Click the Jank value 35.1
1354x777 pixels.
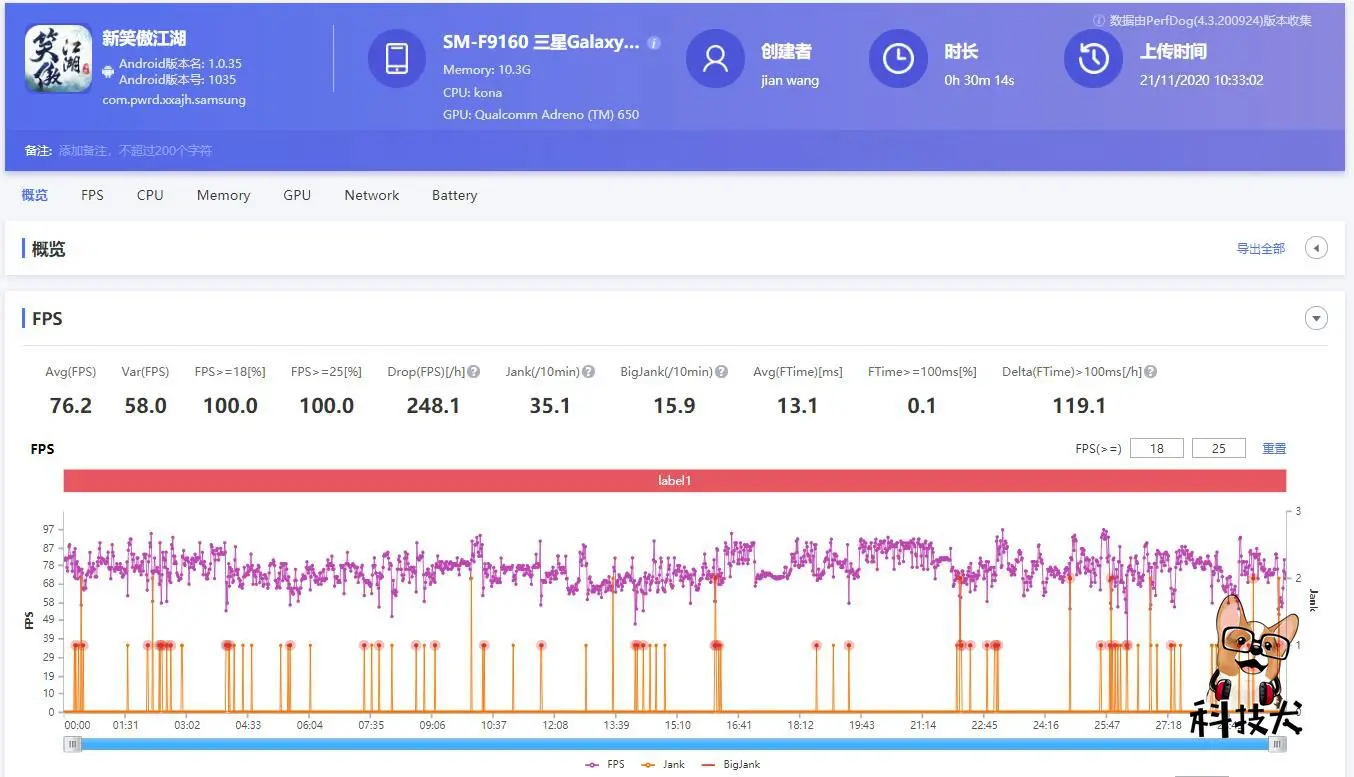(550, 406)
